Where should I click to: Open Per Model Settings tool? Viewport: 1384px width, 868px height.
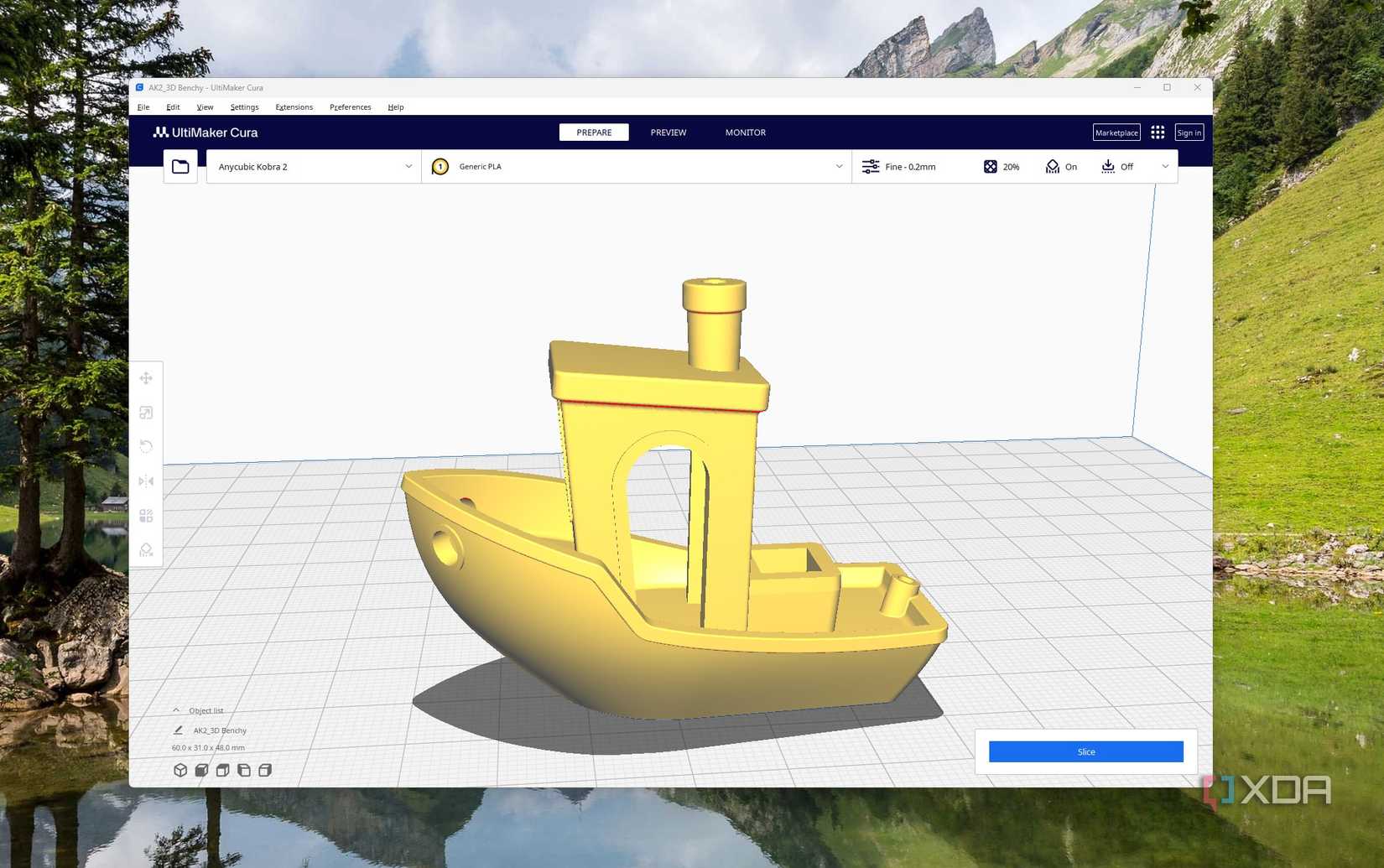pos(146,515)
